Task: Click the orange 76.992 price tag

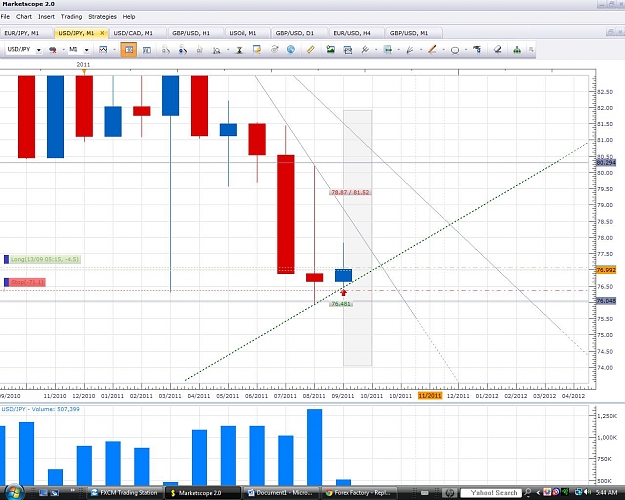Action: coord(606,270)
